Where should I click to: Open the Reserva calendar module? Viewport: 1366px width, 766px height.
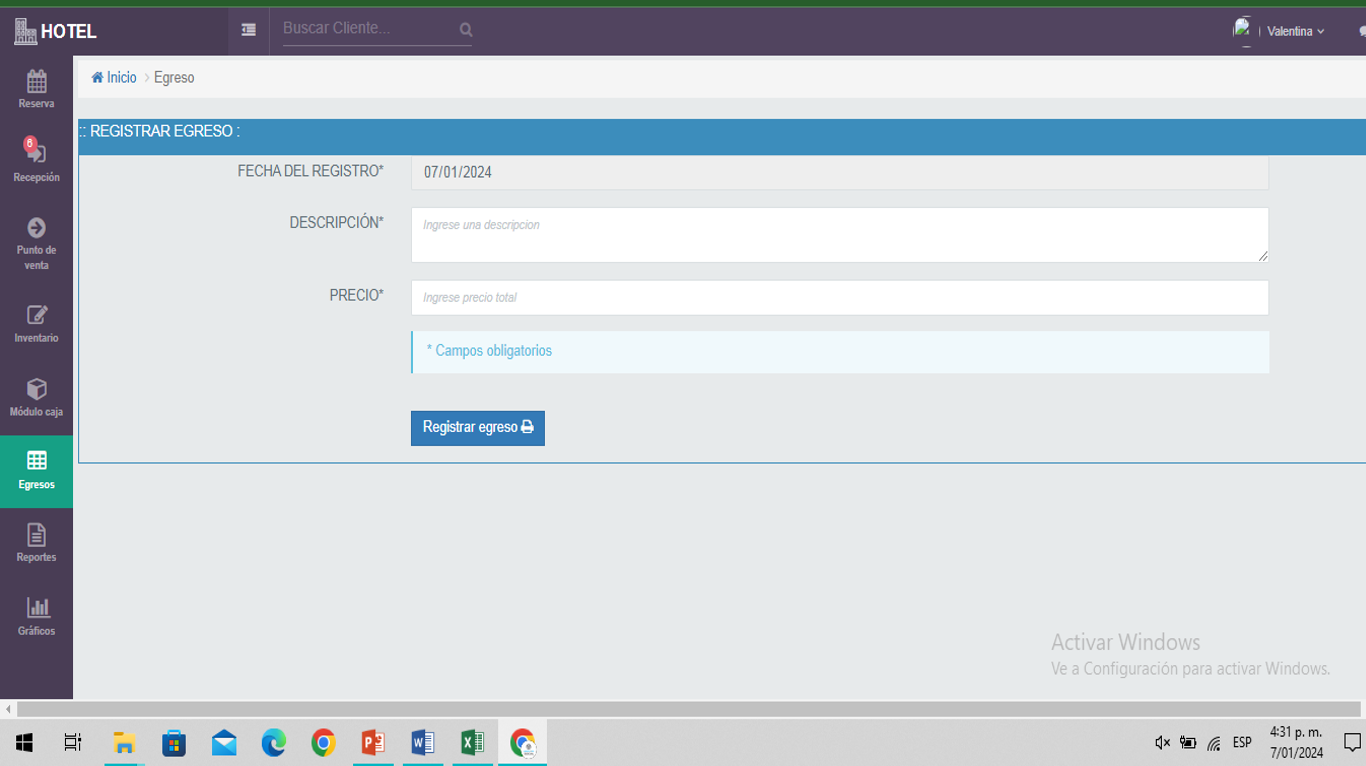pos(36,89)
